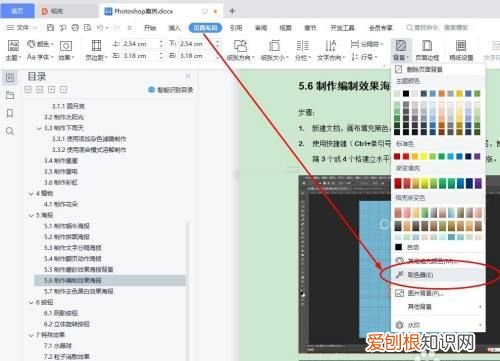This screenshot has height=361, width=500.
Task: Click the print preview icon
Action: (x=88, y=28)
